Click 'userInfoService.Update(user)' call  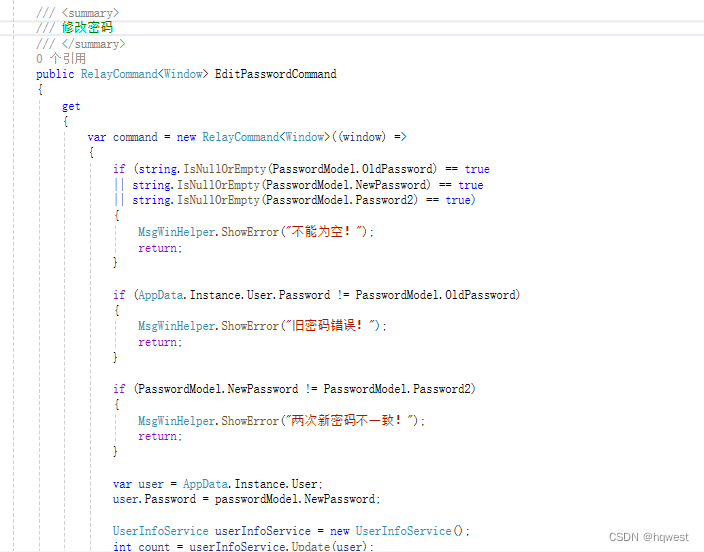[278, 546]
